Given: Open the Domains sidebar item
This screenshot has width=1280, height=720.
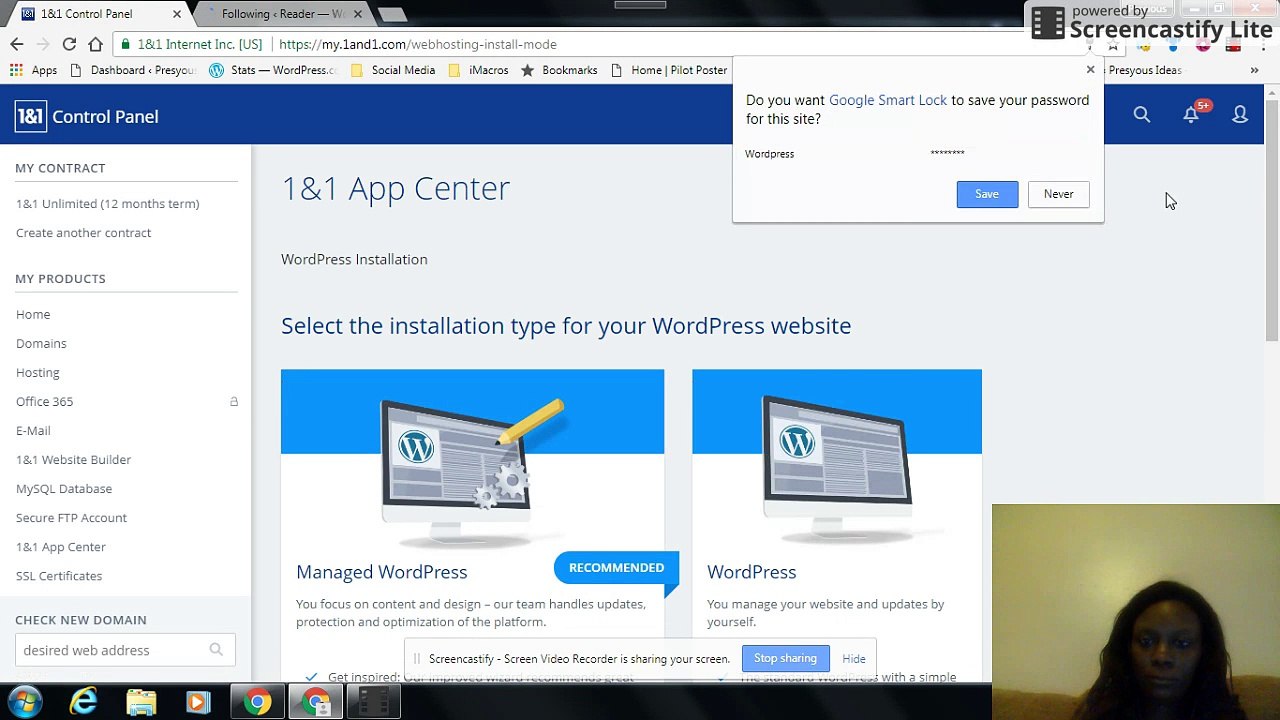Looking at the screenshot, I should tap(41, 343).
